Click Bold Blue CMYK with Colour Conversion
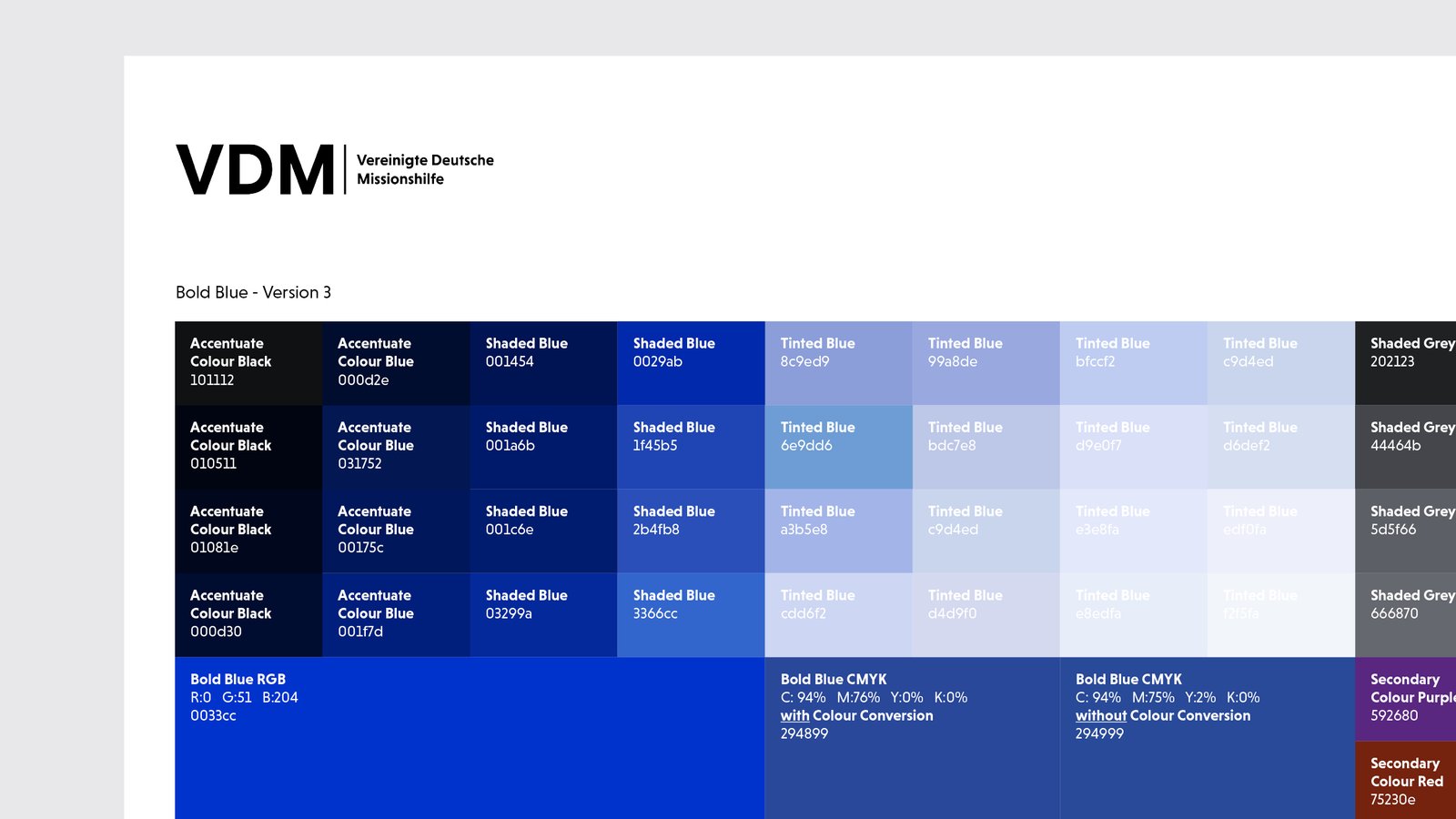The image size is (1456, 819). [912, 737]
